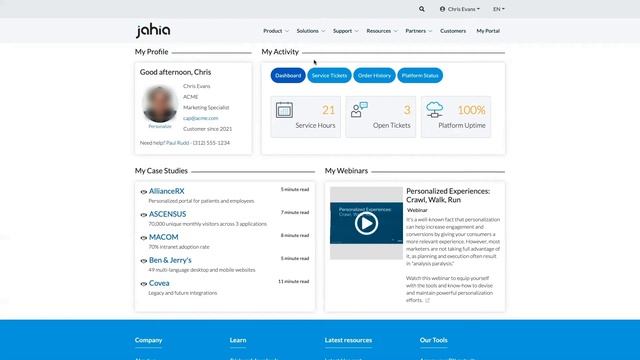
Task: Open the AllianceRX case study
Action: pyautogui.click(x=167, y=191)
